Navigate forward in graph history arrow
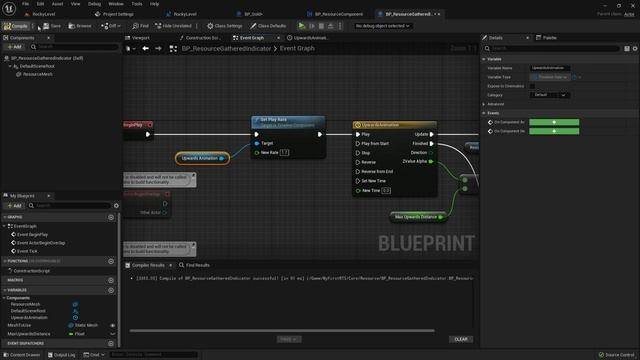Viewport: 640px width, 360px height. 158,49
